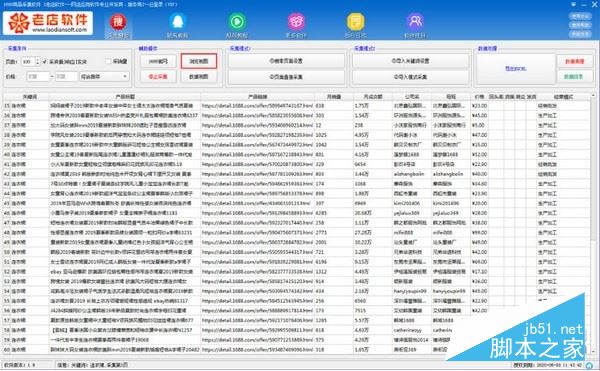This screenshot has width=600, height=371.
Task: Click the minimum price input field
Action: (38, 76)
